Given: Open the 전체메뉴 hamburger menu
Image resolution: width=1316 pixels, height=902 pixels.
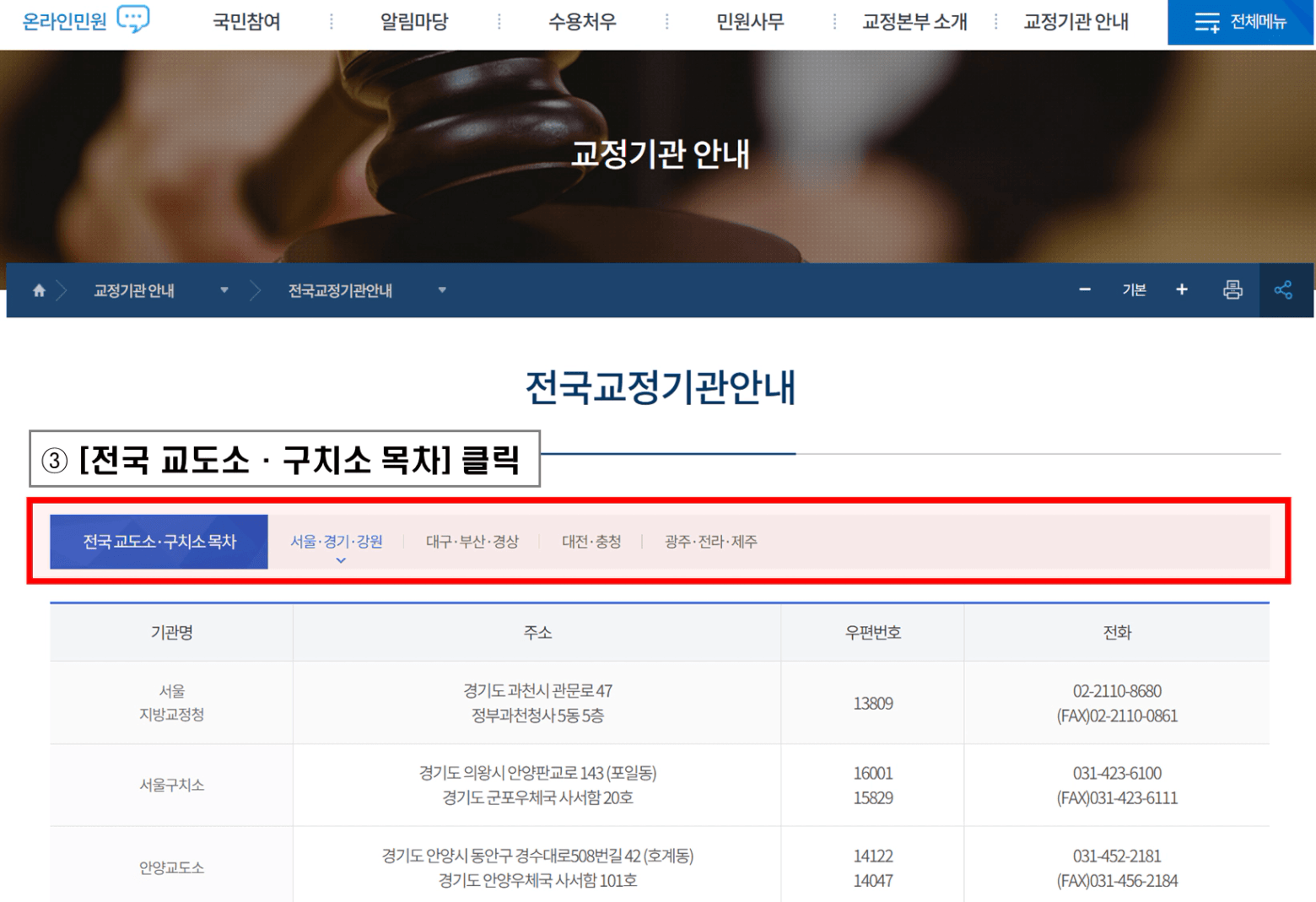Looking at the screenshot, I should [1240, 22].
